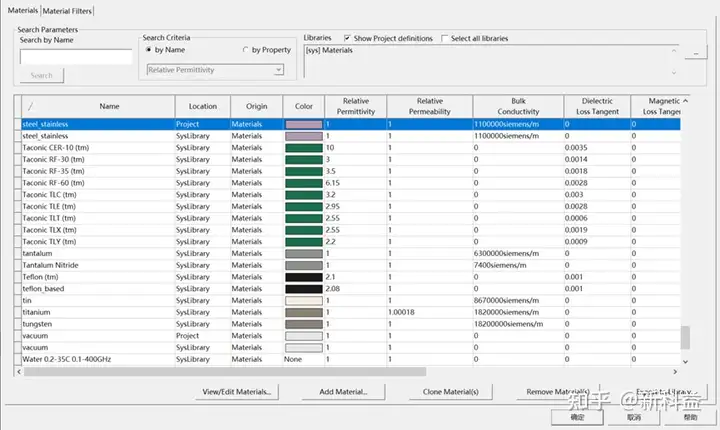Toggle Show Project definitions checkbox
The width and height of the screenshot is (720, 430).
(x=347, y=38)
